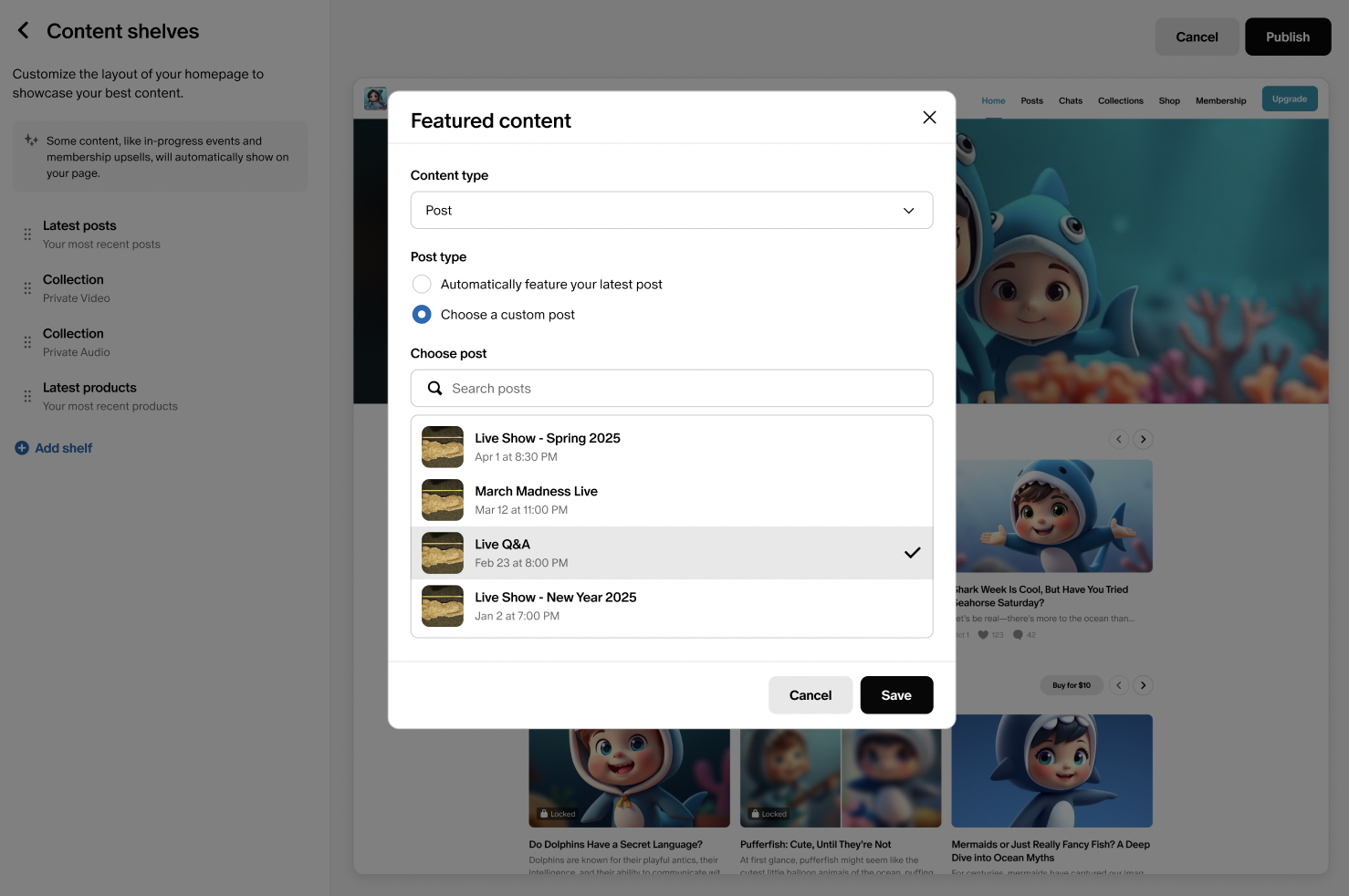Click Buy for $10 button
Viewport: 1349px width, 896px height.
click(x=1072, y=685)
